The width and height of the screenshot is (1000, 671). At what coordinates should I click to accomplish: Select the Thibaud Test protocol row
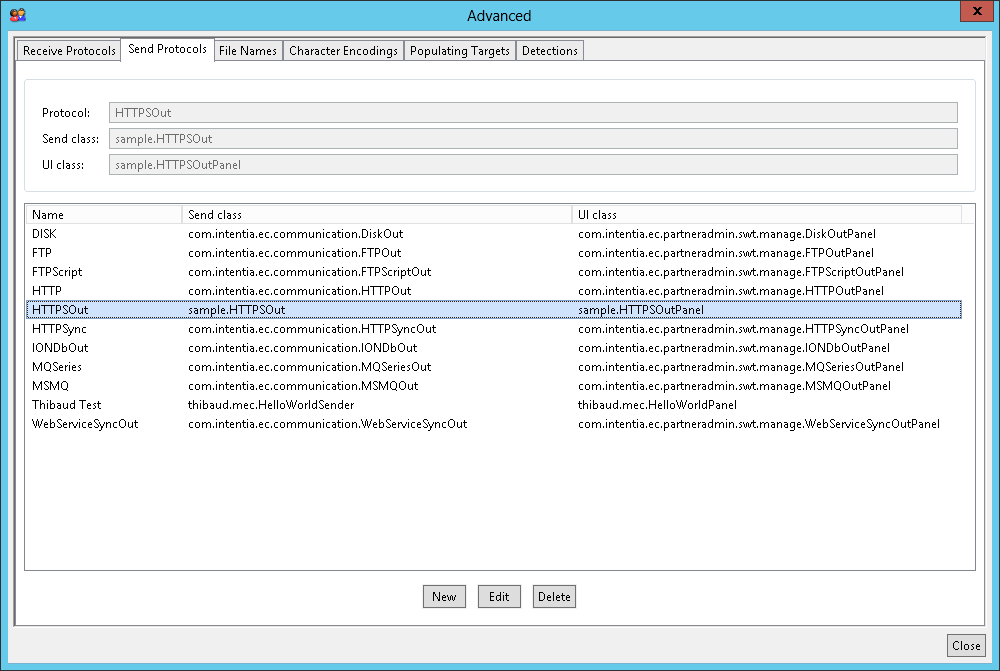click(x=66, y=405)
